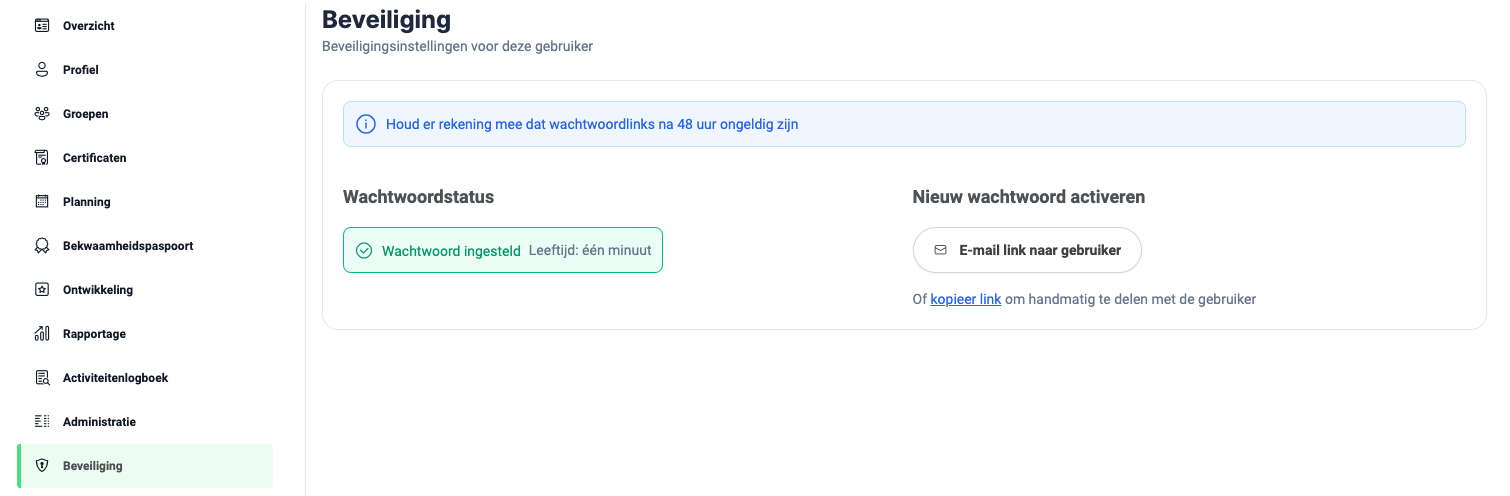The image size is (1510, 496).
Task: Click the Bekwaamheidspaspoort badge icon
Action: (42, 246)
